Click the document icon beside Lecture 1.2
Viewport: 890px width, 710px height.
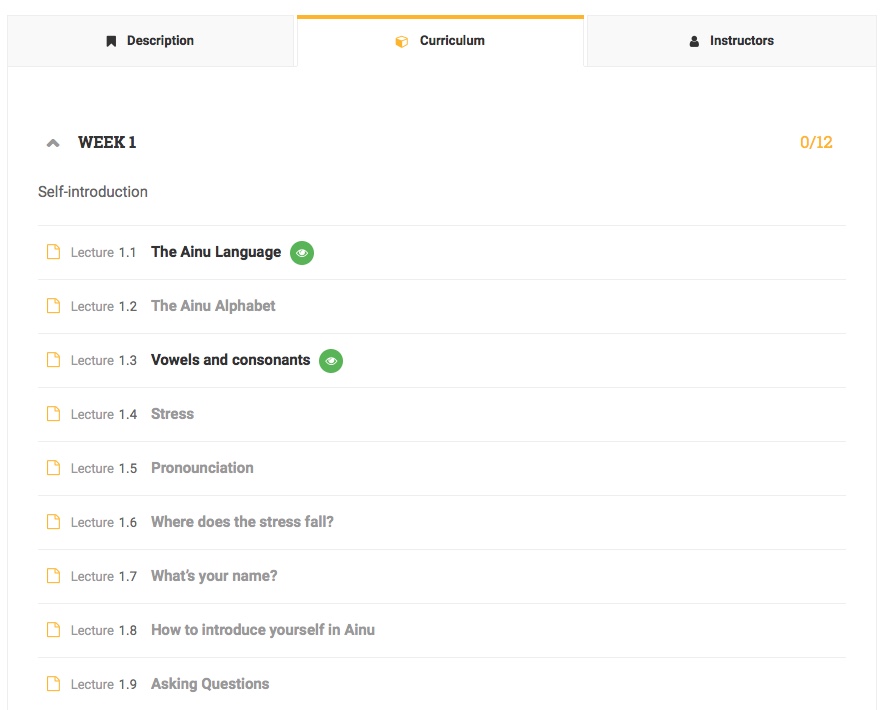(54, 306)
